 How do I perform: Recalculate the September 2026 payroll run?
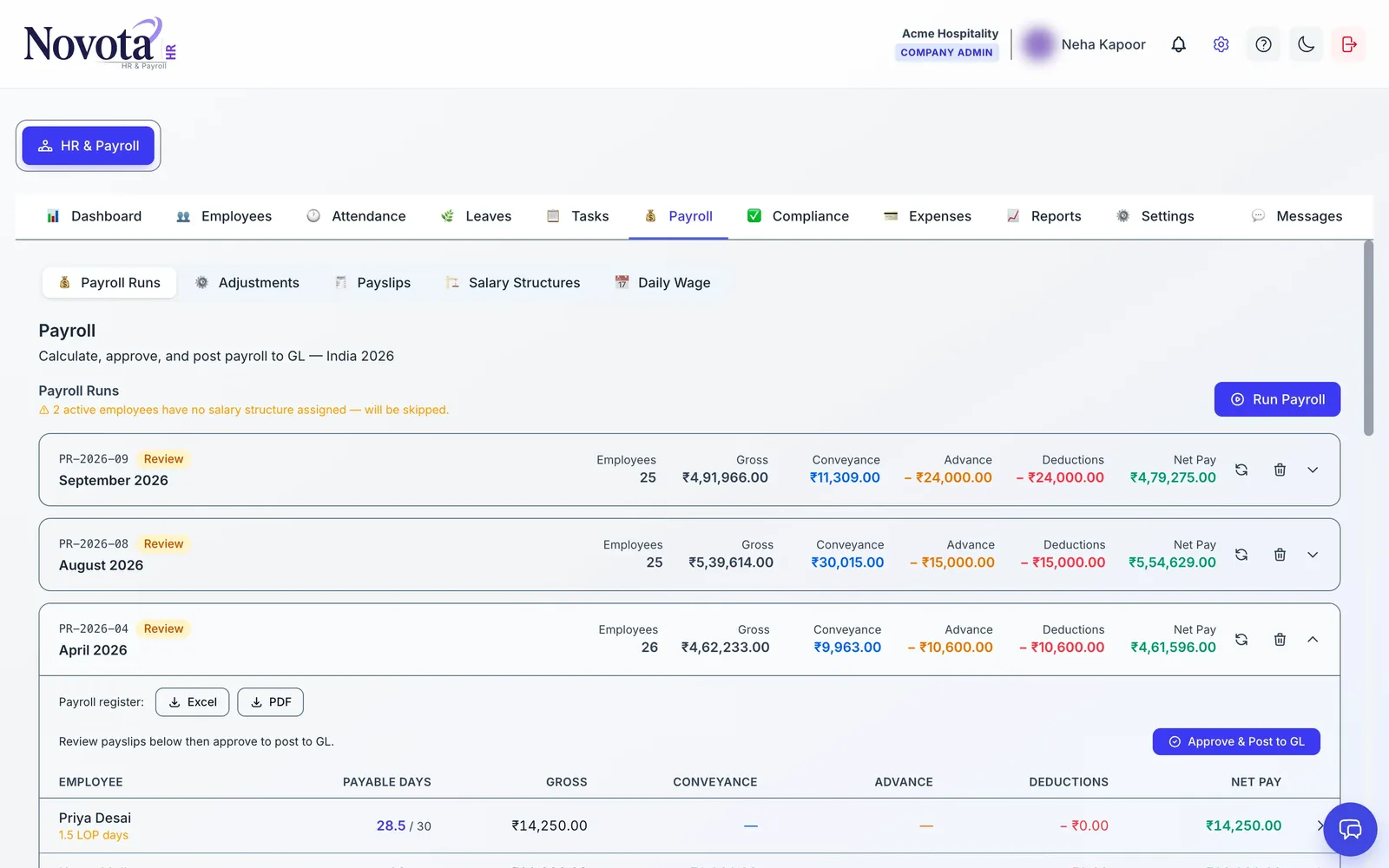pyautogui.click(x=1241, y=470)
